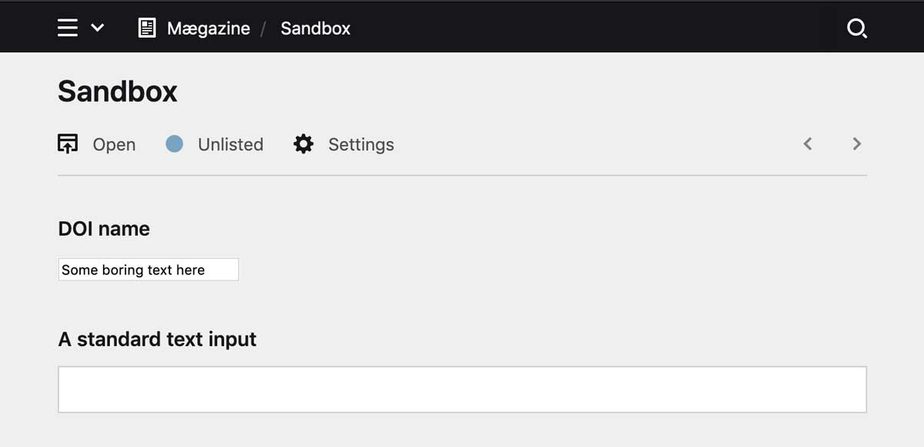The height and width of the screenshot is (447, 924).
Task: Click the Open label in page toolbar
Action: click(114, 144)
